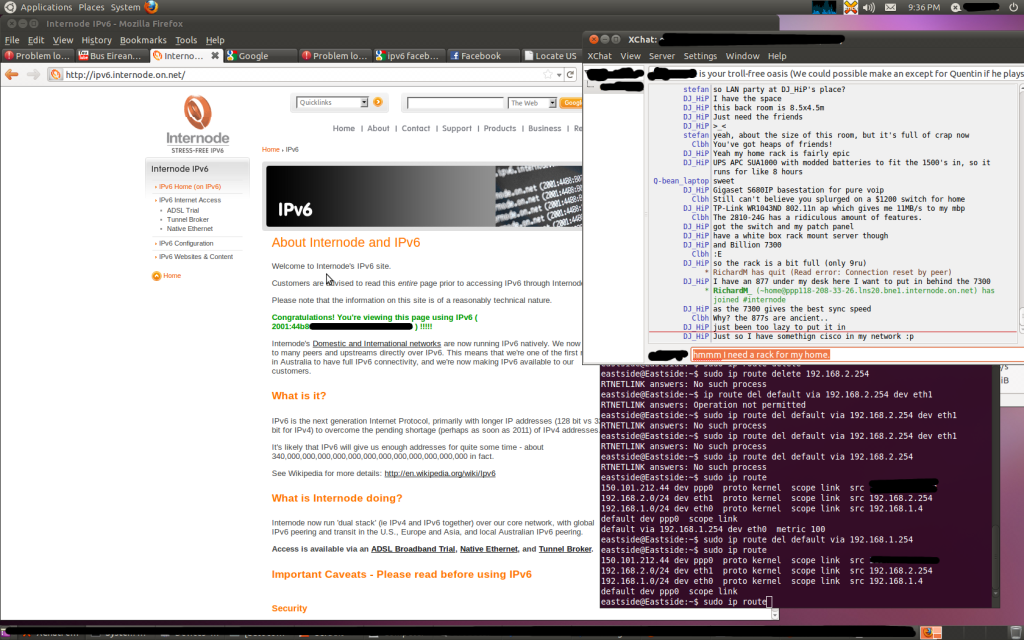The image size is (1024, 640).
Task: Click the Internode logo on the page
Action: [x=197, y=124]
